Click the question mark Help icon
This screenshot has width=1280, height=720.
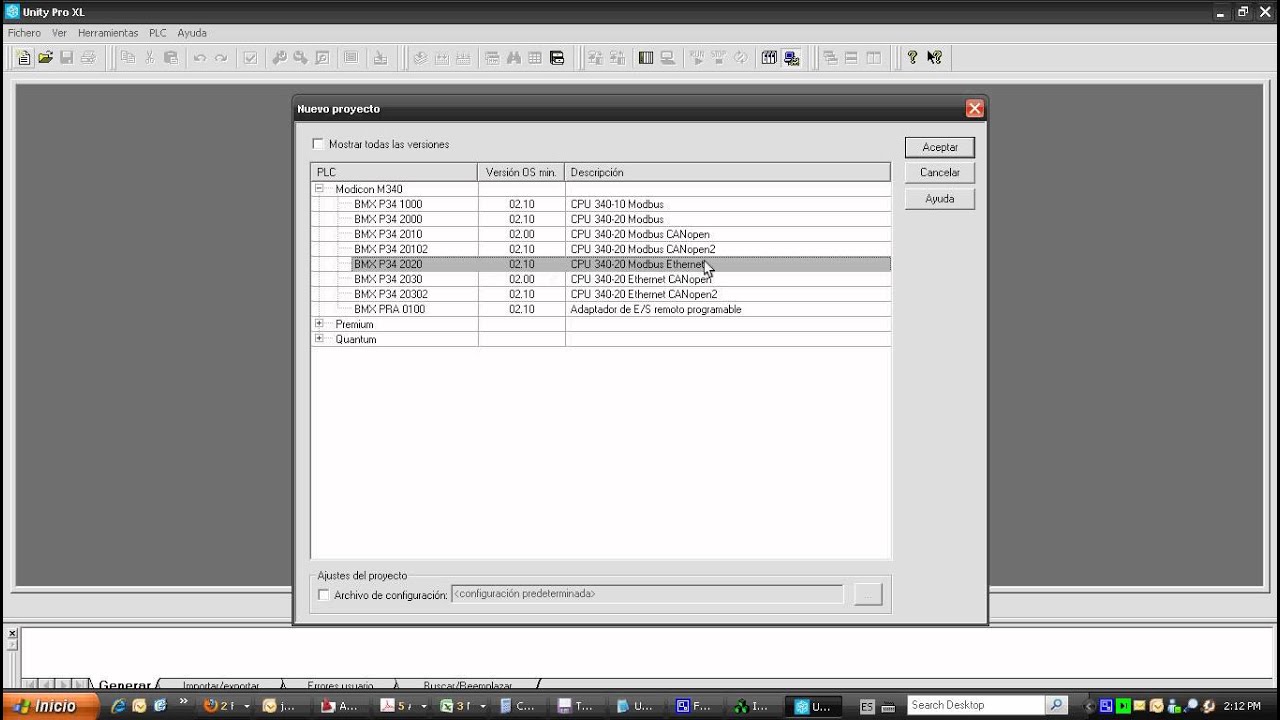click(912, 58)
